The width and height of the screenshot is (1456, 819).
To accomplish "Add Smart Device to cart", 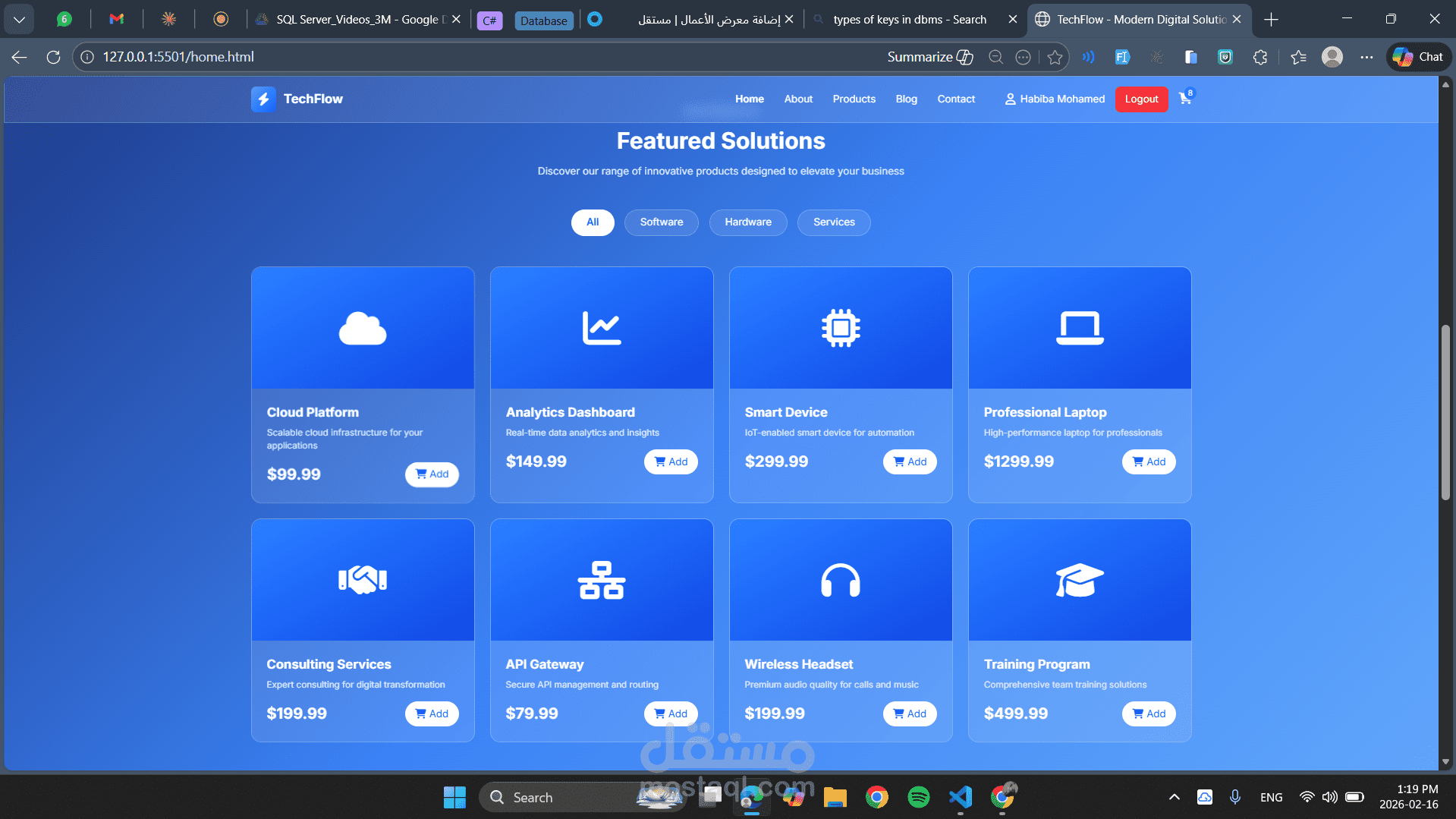I will [x=910, y=461].
